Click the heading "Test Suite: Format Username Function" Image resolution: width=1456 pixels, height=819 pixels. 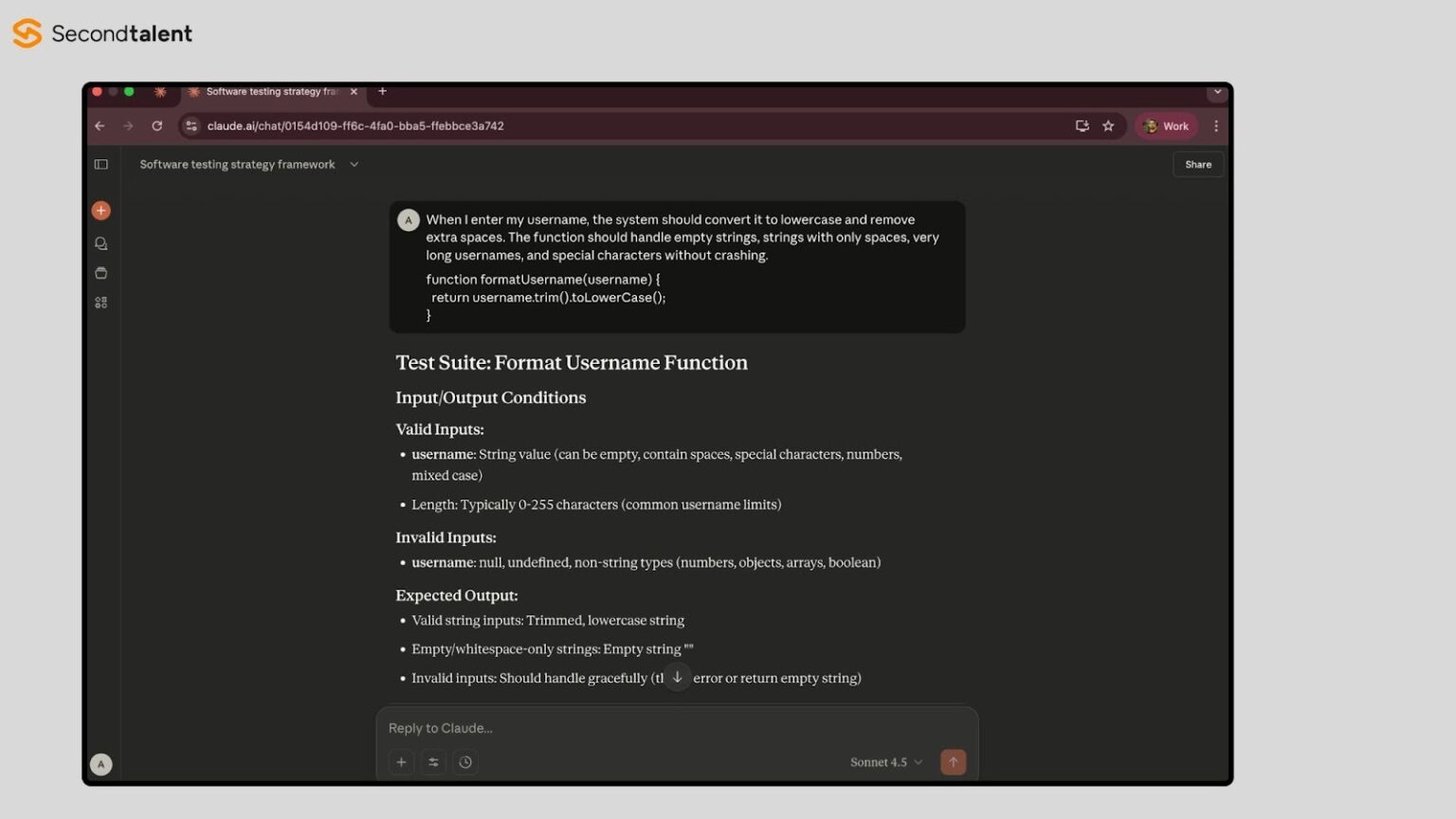572,362
